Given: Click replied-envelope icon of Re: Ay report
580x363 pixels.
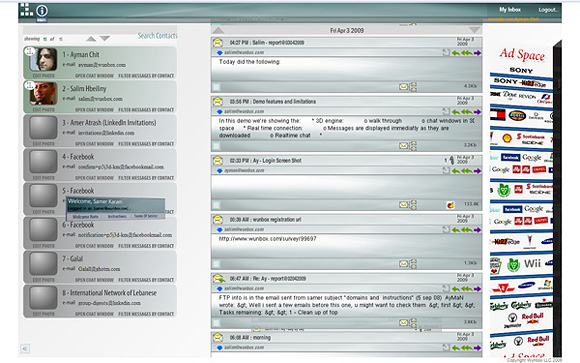Looking at the screenshot, I should 219,279.
